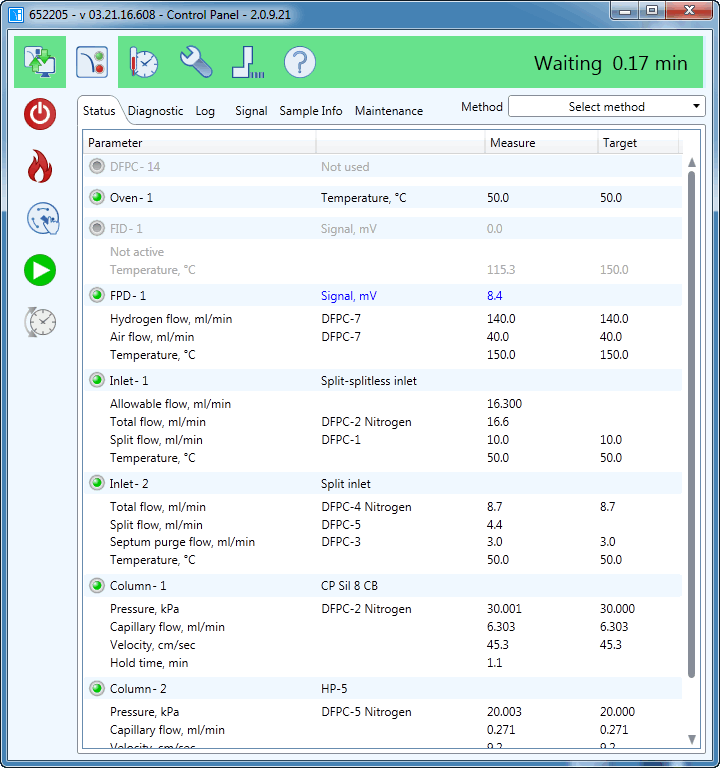
Task: Open the Select method dropdown
Action: (x=607, y=107)
